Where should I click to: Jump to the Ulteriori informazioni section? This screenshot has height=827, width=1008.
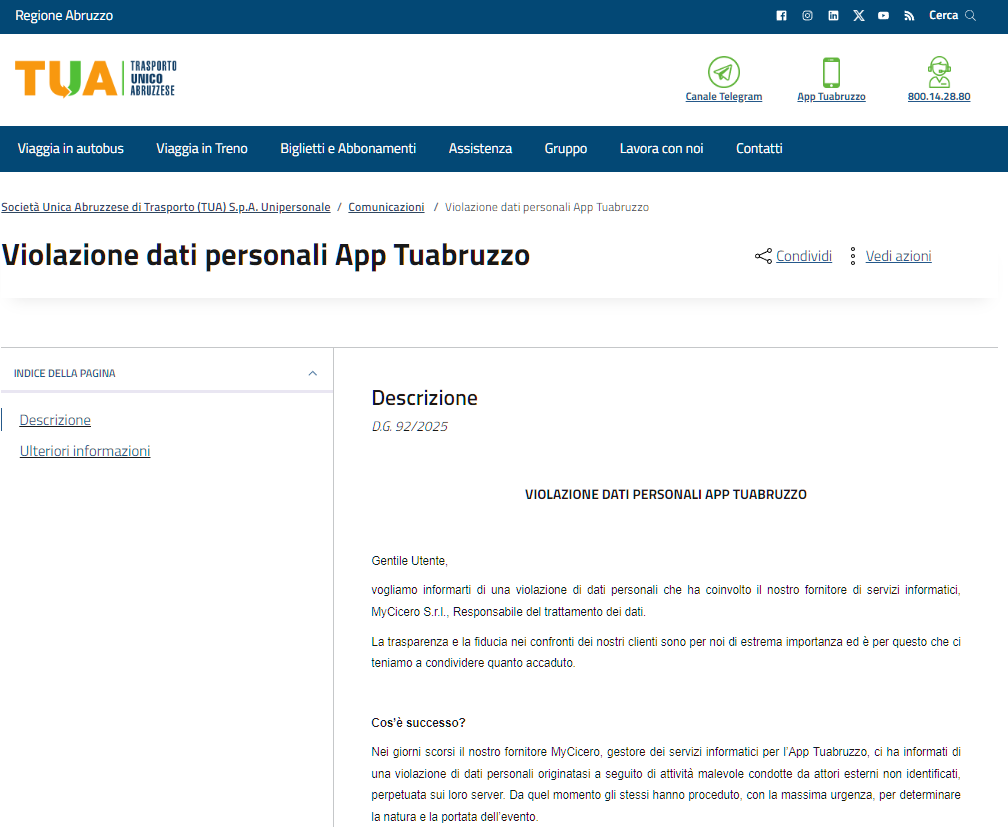click(x=85, y=451)
